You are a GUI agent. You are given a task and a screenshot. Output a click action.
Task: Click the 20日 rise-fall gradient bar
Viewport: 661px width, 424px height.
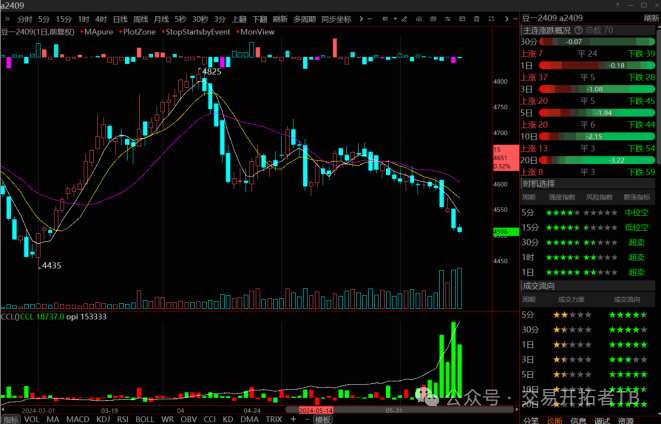pos(597,160)
